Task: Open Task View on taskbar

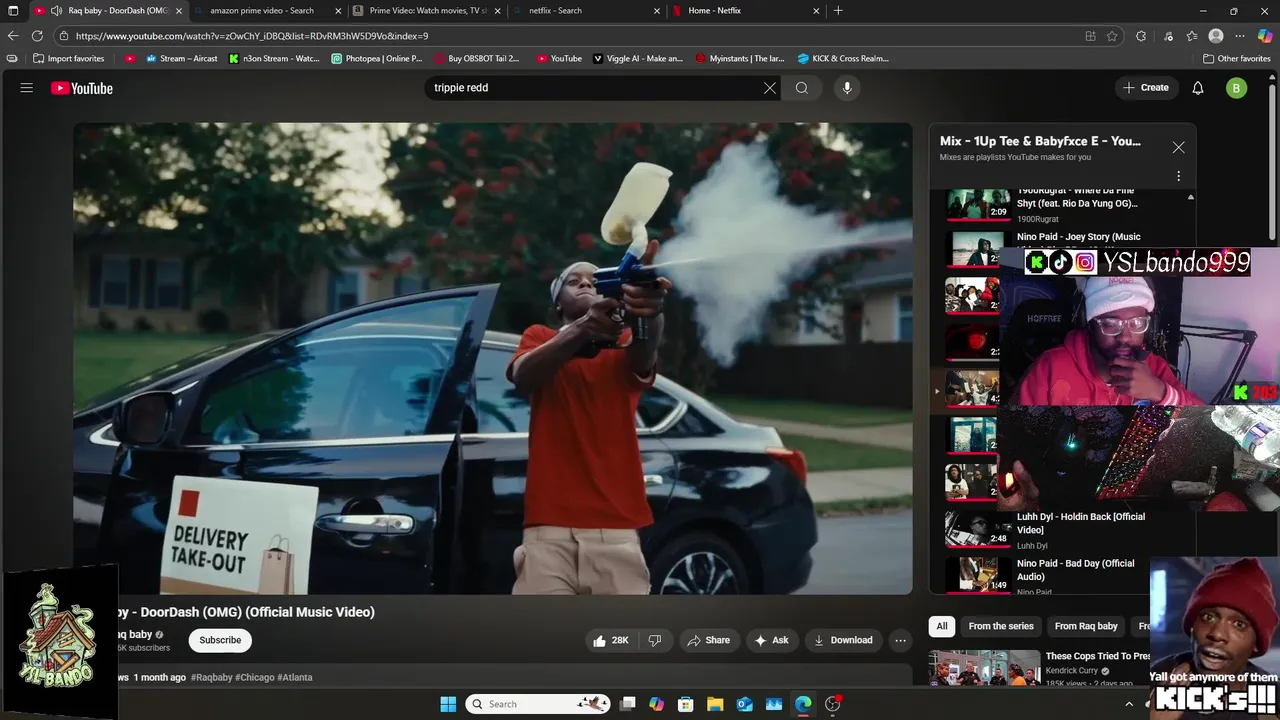Action: (628, 704)
